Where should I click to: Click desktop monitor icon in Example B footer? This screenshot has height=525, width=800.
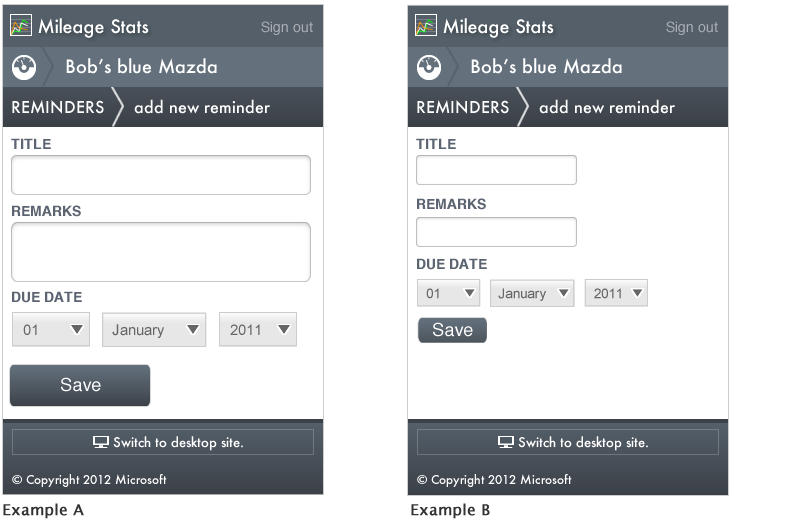click(x=506, y=442)
